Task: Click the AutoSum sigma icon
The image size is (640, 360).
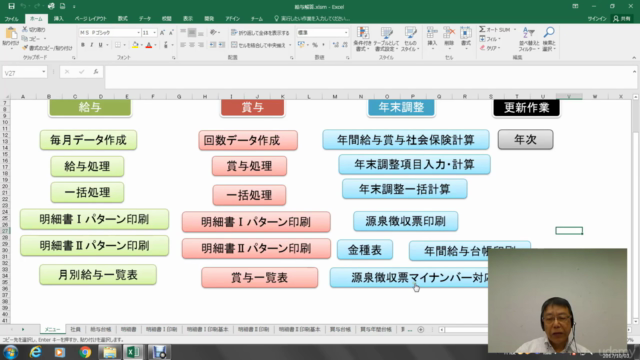Action: pyautogui.click(x=482, y=29)
